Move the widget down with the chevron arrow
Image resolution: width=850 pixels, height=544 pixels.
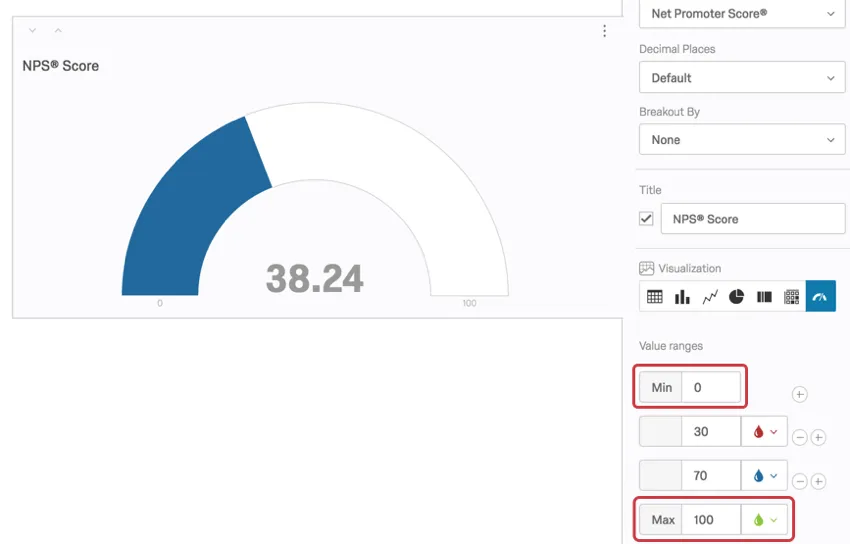(33, 30)
